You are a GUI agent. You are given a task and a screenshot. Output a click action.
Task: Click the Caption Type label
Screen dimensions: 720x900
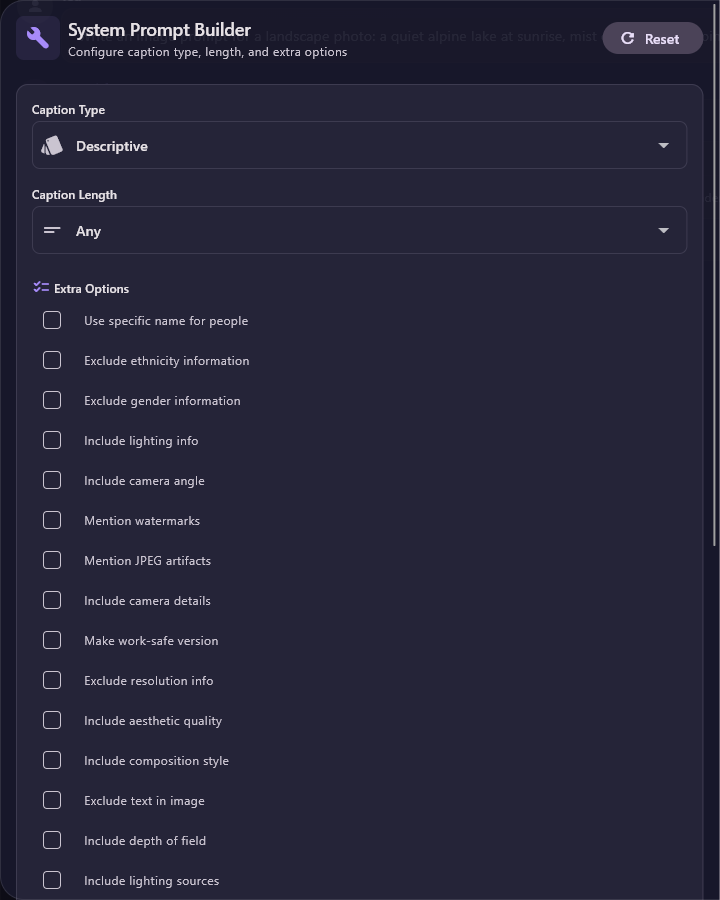click(68, 110)
